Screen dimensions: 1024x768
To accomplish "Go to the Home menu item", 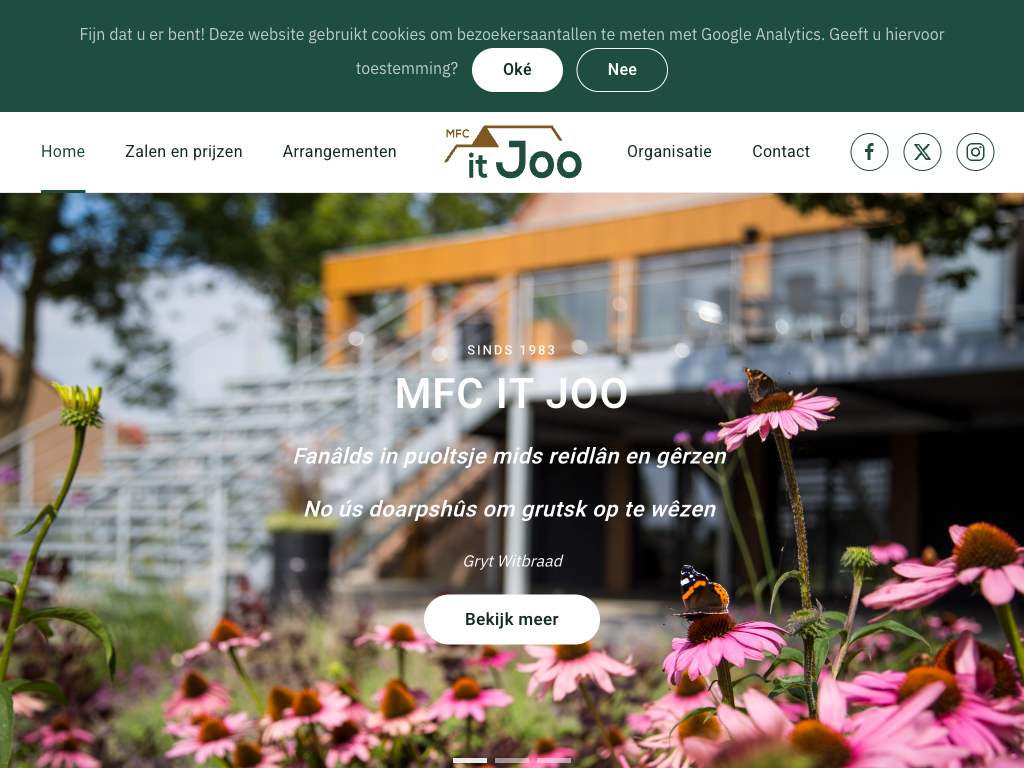I will [63, 152].
